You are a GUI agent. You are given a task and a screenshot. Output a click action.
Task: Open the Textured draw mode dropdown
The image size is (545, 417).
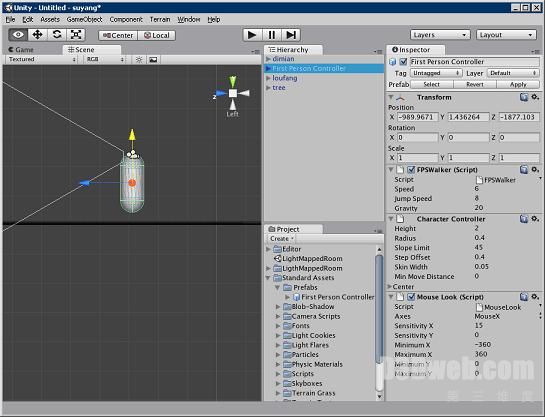click(x=41, y=59)
